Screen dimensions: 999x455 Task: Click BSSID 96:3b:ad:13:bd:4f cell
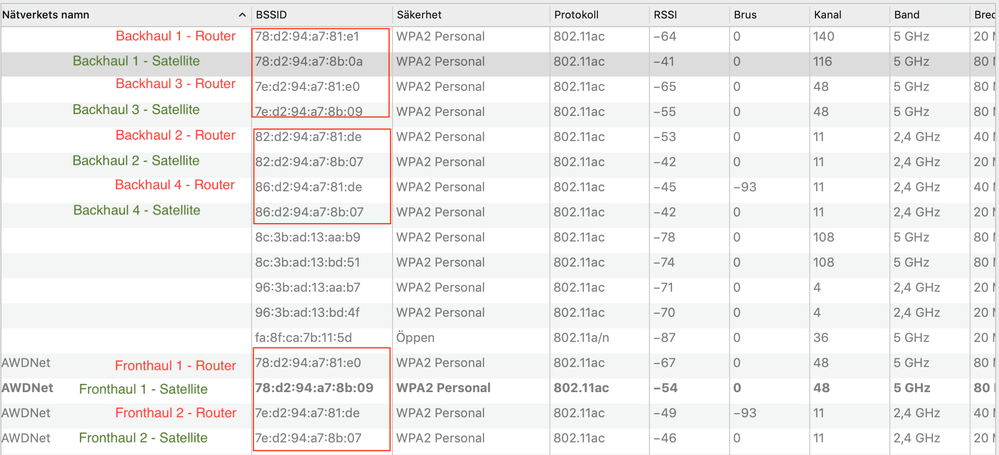point(307,313)
